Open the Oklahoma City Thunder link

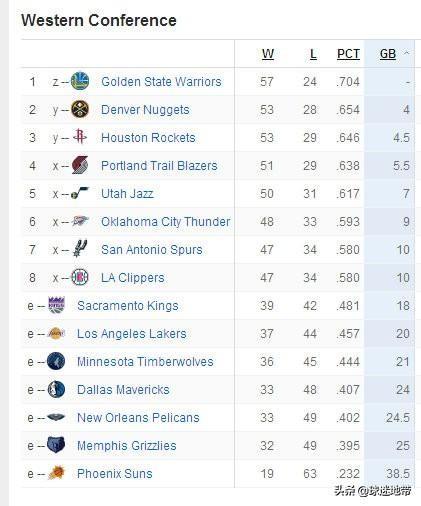[166, 221]
